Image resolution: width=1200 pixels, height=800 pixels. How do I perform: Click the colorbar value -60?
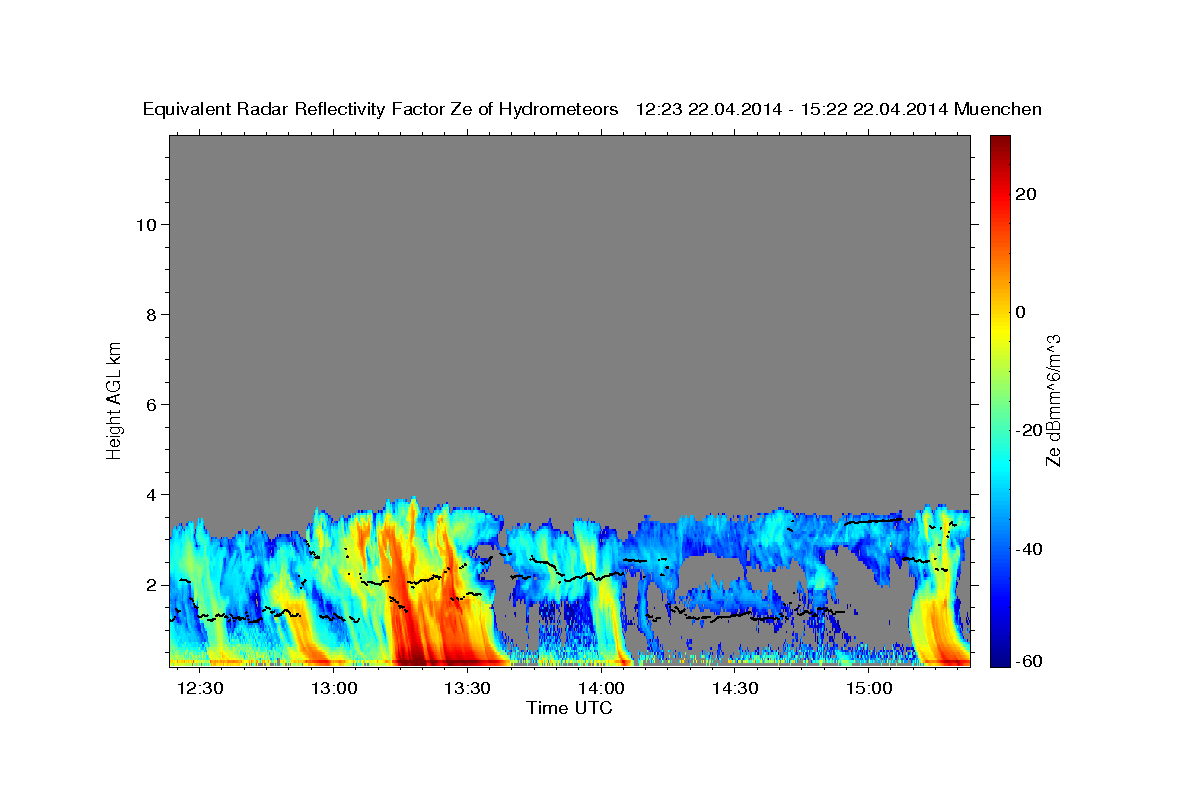1028,661
